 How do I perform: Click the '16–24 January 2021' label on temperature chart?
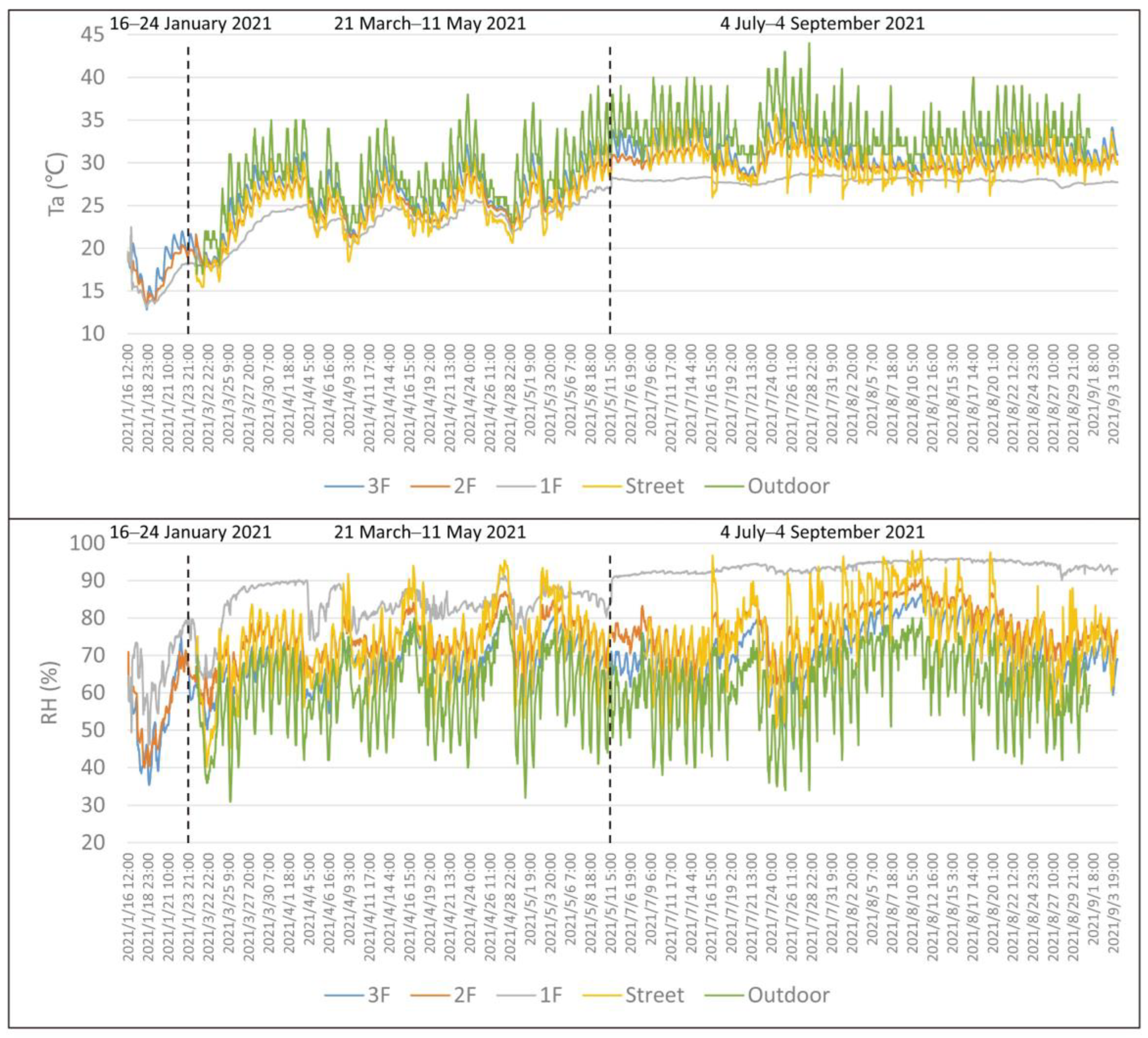pos(190,23)
